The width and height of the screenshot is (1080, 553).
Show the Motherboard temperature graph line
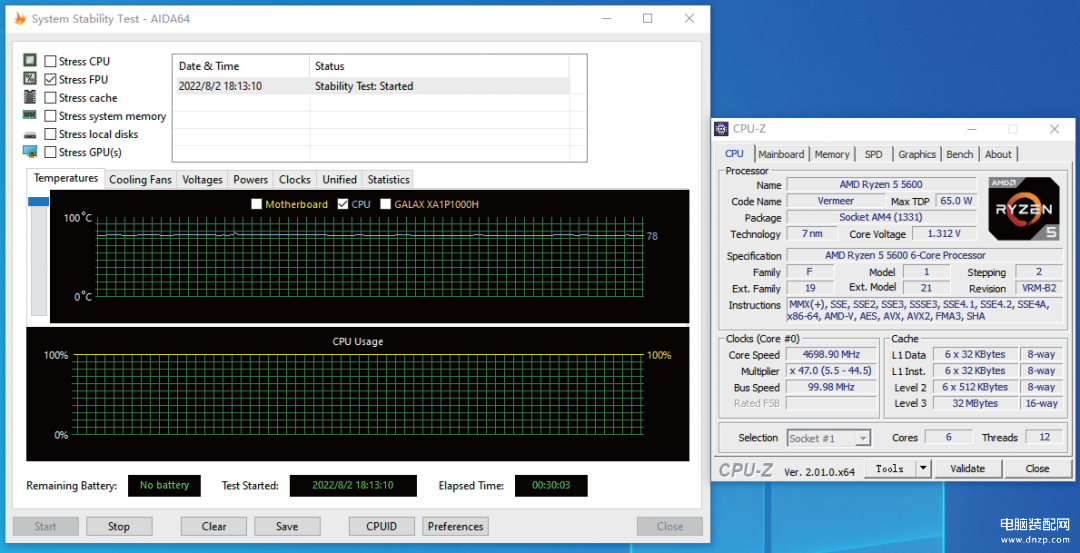256,204
